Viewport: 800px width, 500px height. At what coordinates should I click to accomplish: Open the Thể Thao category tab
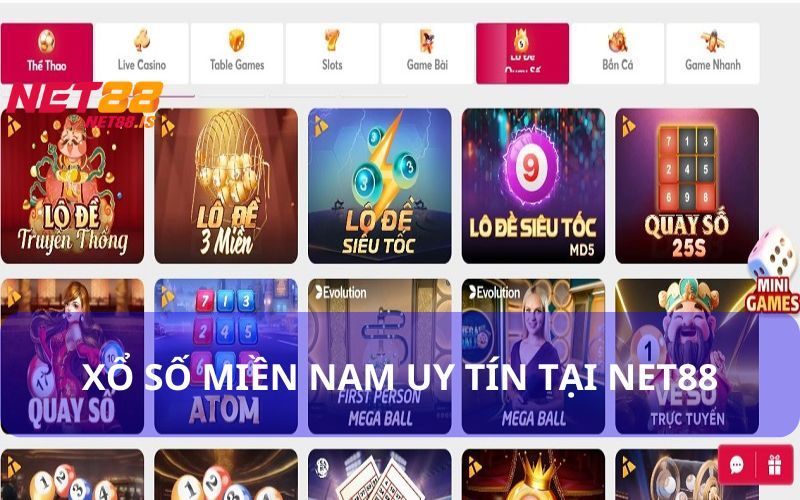point(46,53)
